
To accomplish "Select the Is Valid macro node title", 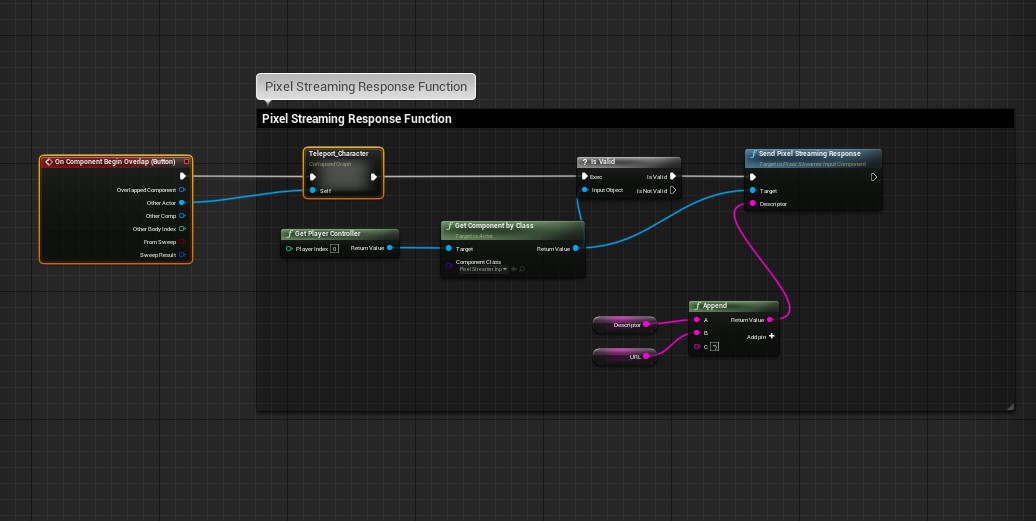I will pyautogui.click(x=603, y=162).
